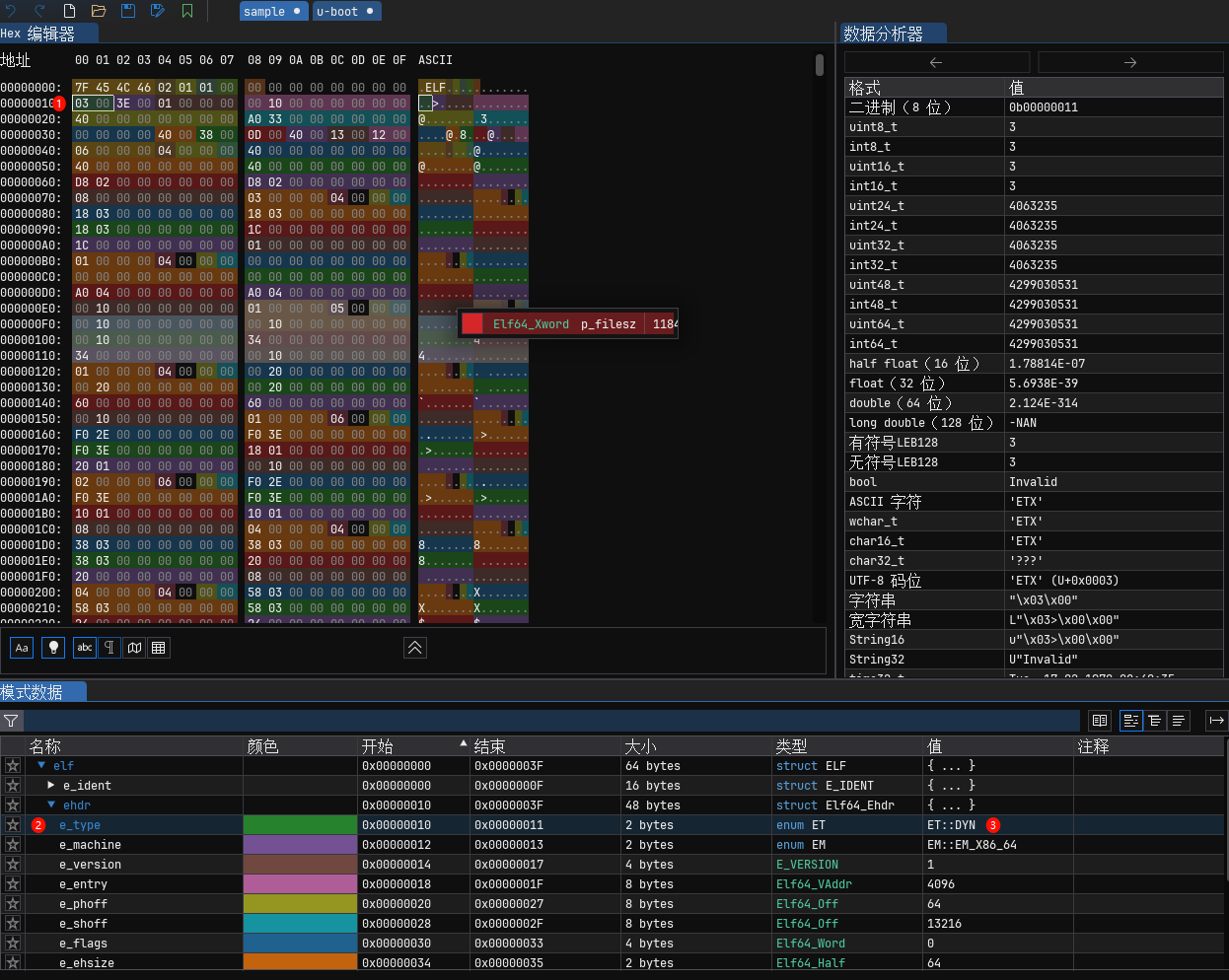
Task: Toggle uppercase hex characters with the Aa button
Action: (22, 648)
